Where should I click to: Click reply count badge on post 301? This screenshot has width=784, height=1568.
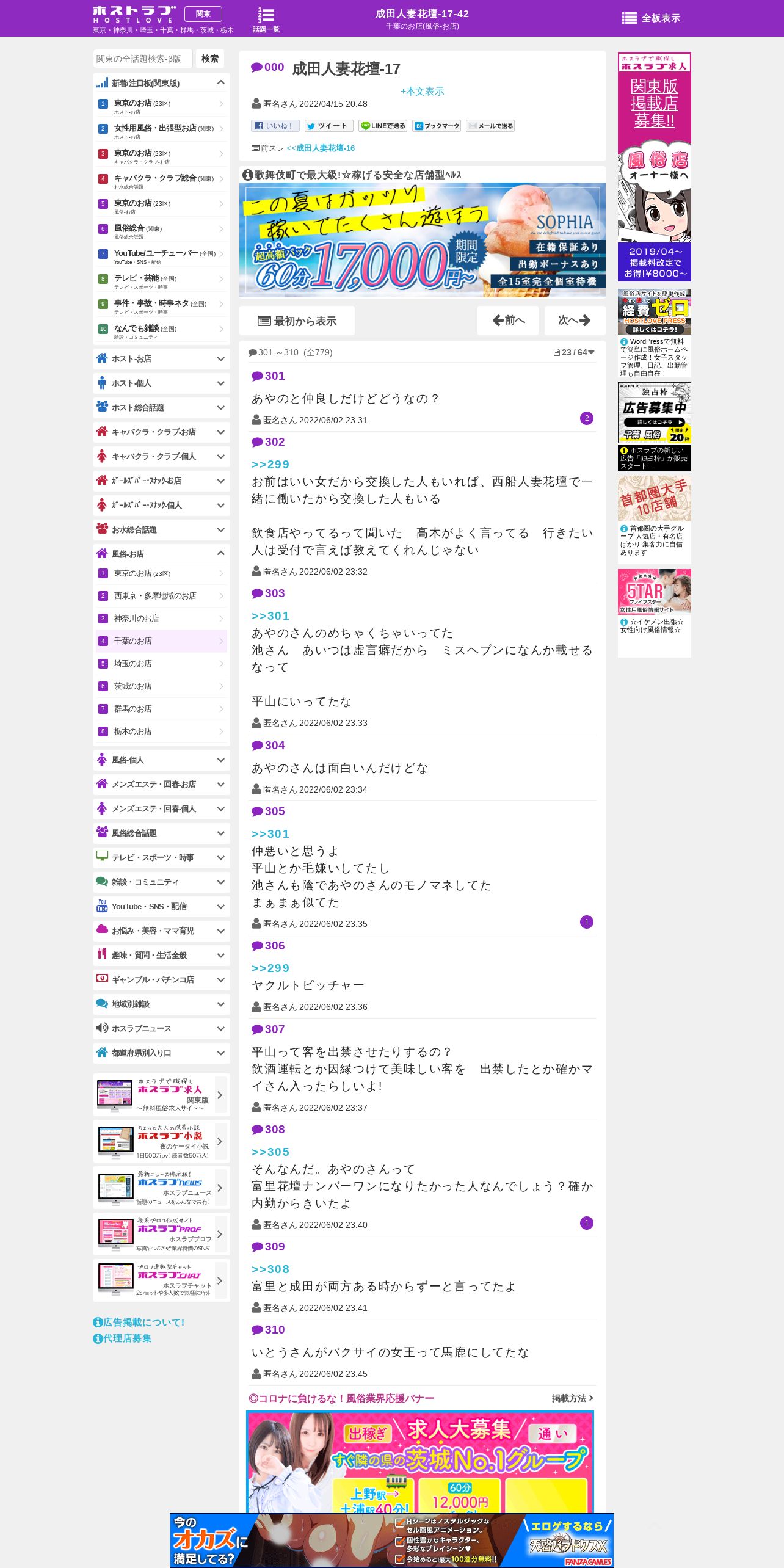click(x=587, y=418)
